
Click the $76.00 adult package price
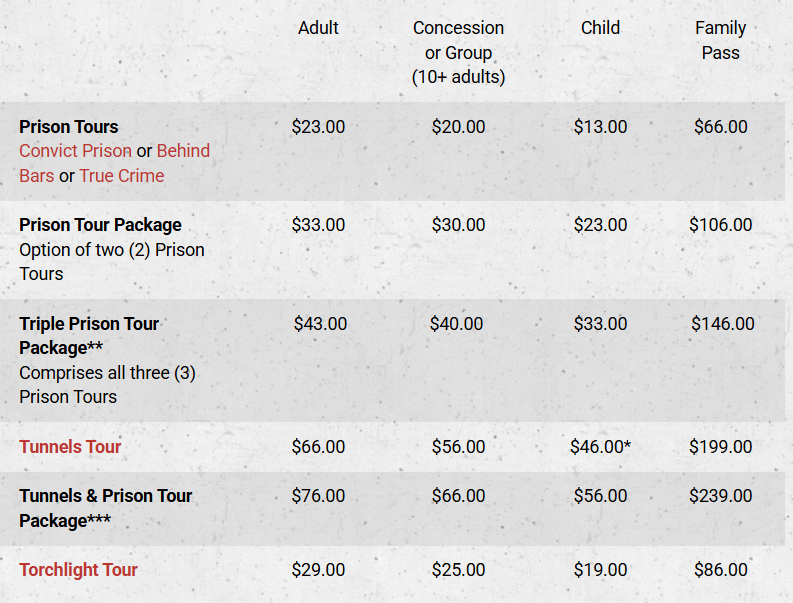tap(318, 496)
